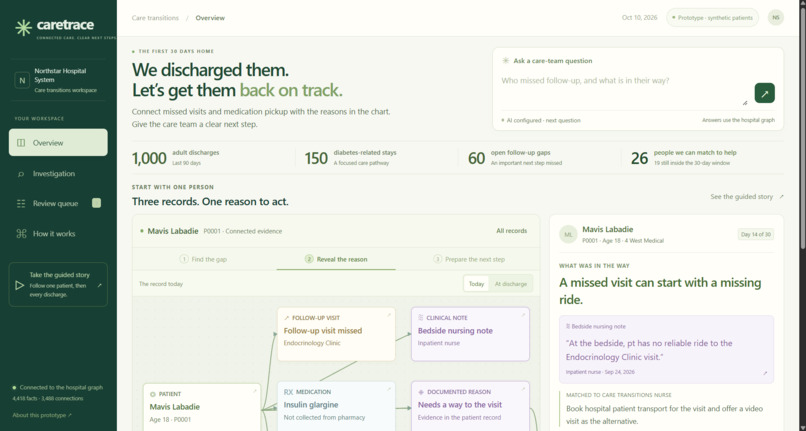Viewport: 806px width, 431px height.
Task: Open the Insulin glargine medication card
Action: click(336, 406)
